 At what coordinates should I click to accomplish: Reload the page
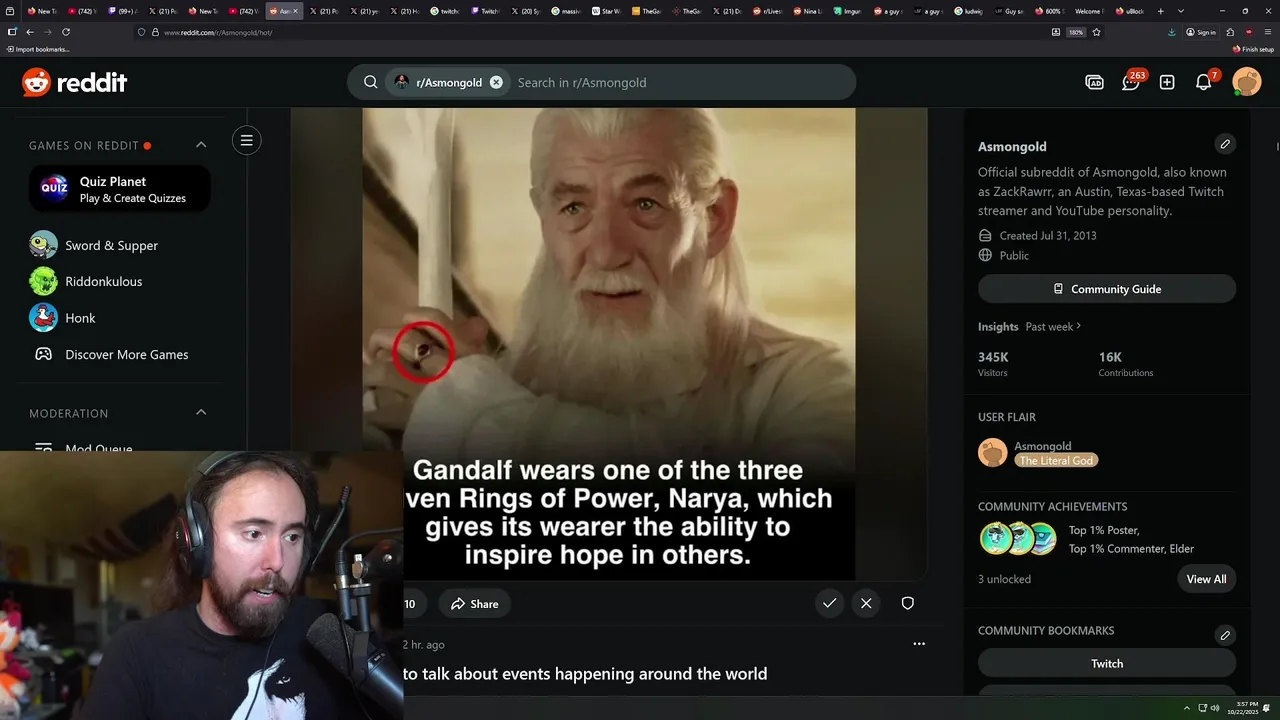click(x=66, y=32)
